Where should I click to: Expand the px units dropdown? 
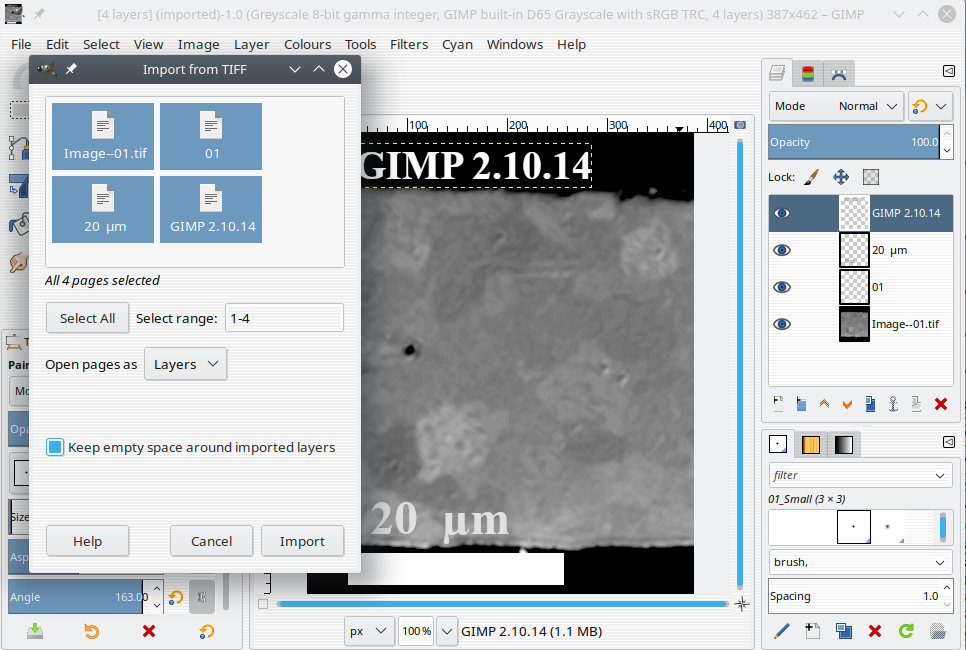tap(369, 631)
